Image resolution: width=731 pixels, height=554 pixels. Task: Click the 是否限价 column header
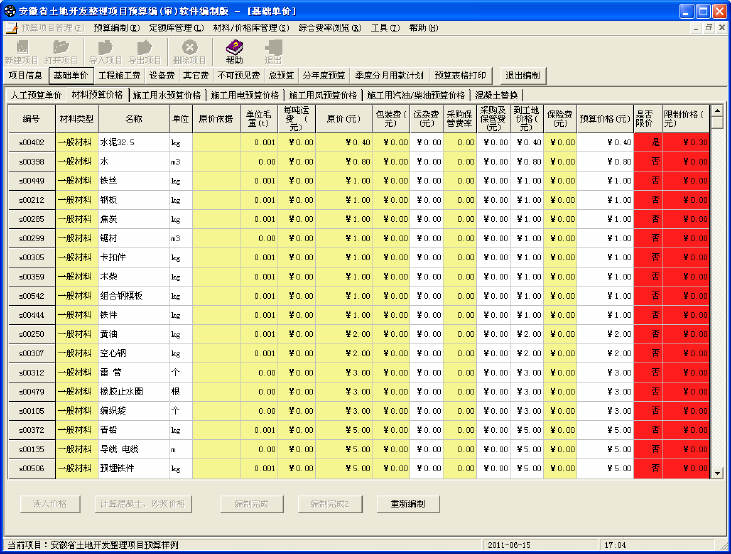pyautogui.click(x=648, y=119)
